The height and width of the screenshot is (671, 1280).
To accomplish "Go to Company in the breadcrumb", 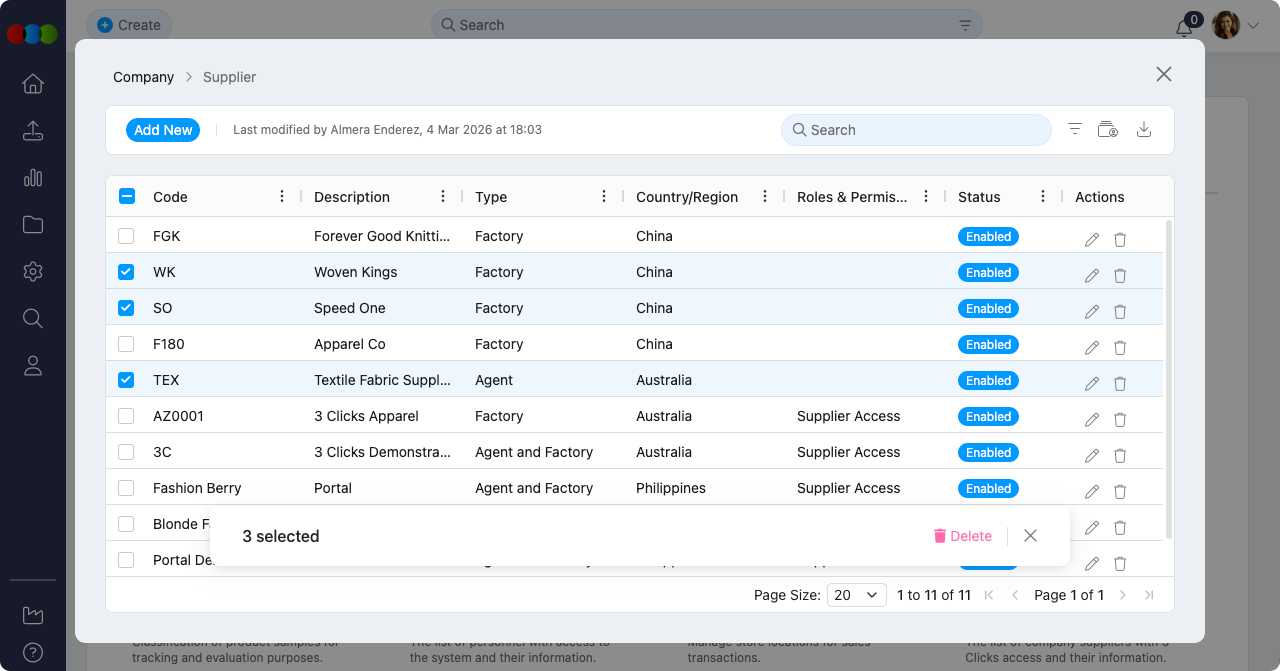I will click(x=143, y=77).
